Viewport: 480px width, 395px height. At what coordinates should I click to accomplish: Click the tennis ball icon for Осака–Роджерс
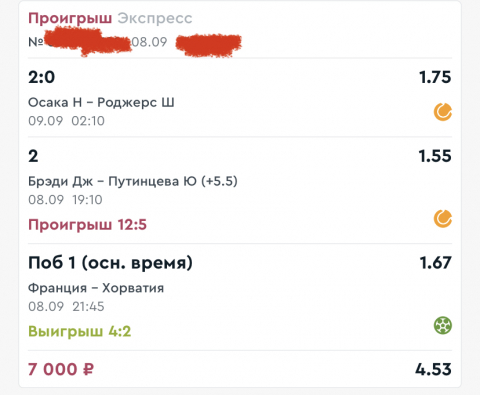(443, 112)
